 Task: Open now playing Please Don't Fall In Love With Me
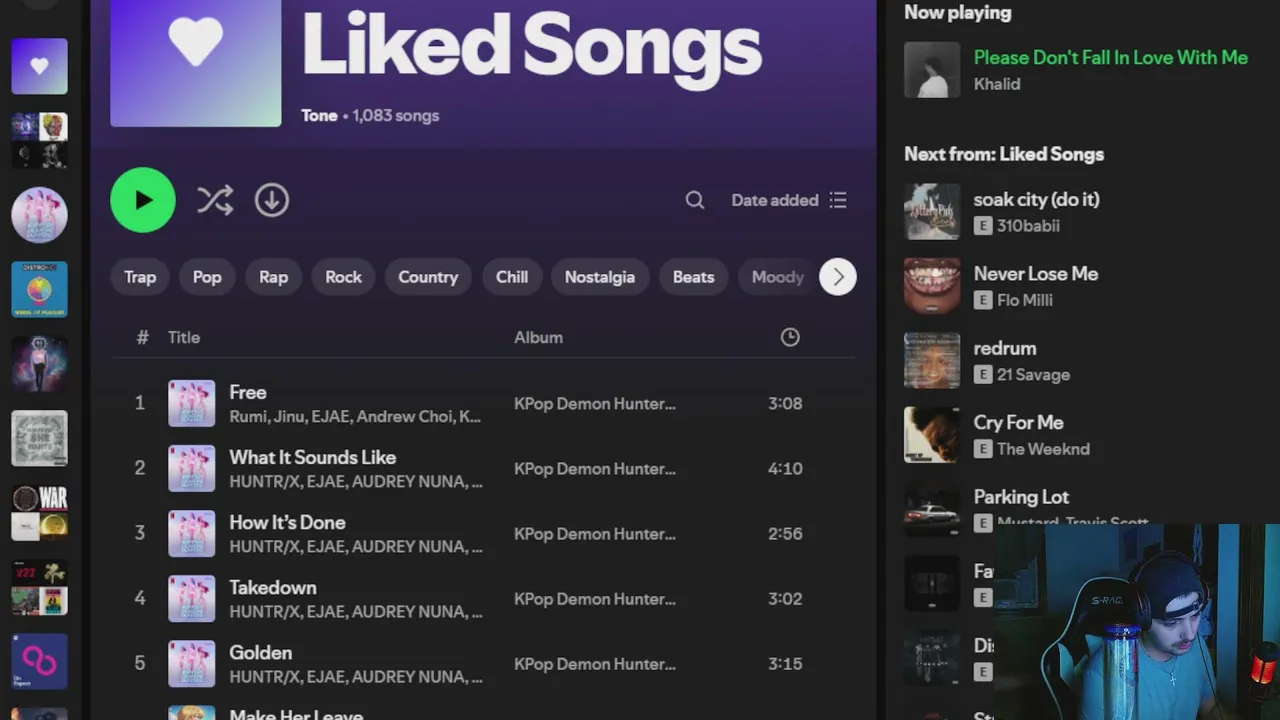click(1110, 57)
